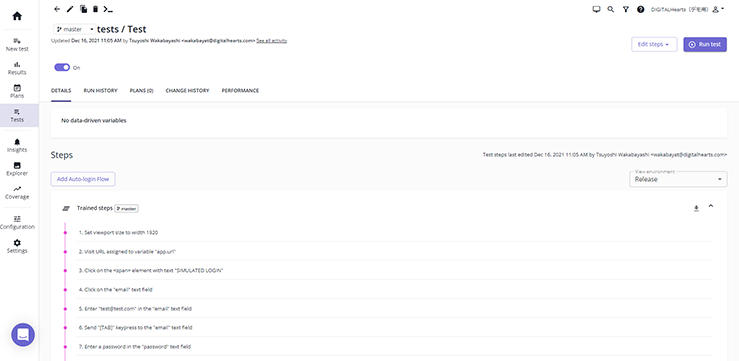Click the tests / Test title
This screenshot has width=739, height=361.
(x=122, y=29)
